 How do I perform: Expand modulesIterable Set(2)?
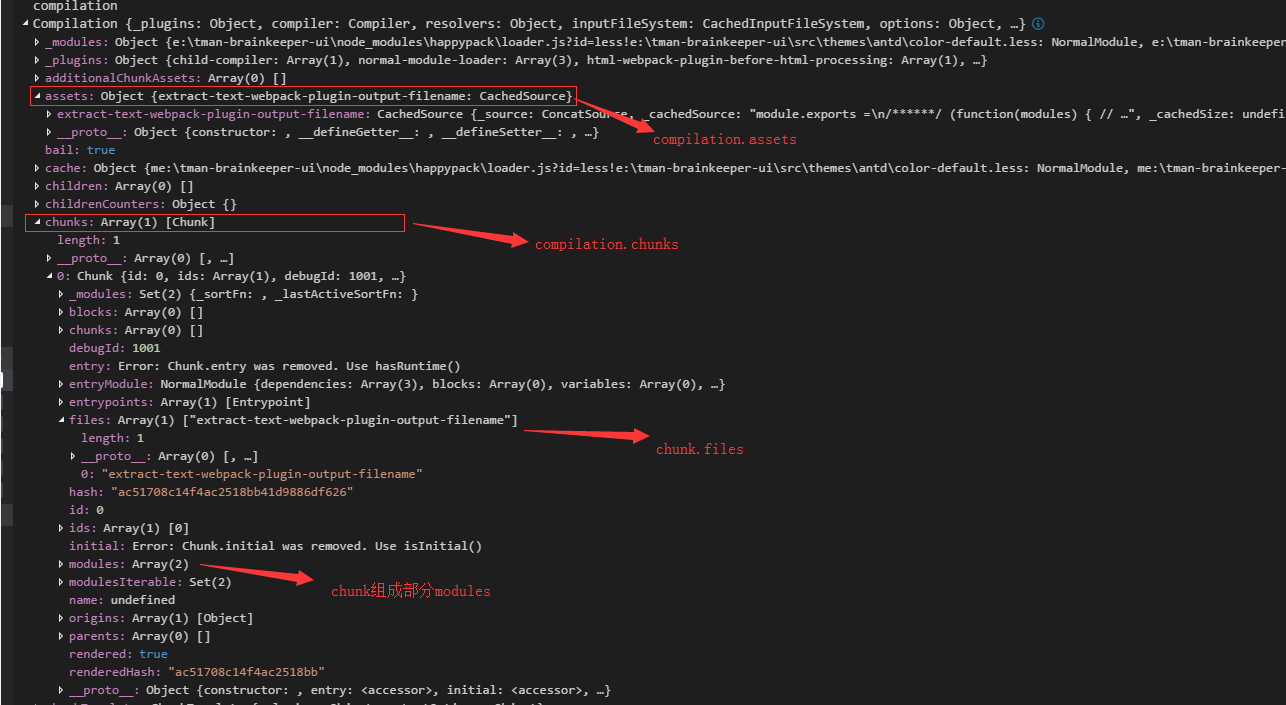61,582
